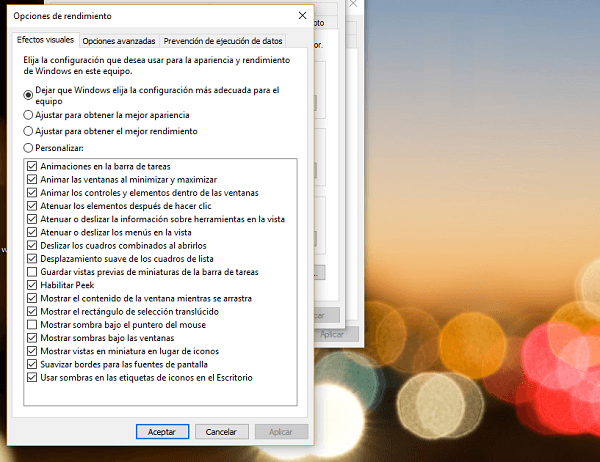
Task: Uncheck 'Usar sombras en las etiquetas de iconos'
Action: pos(33,378)
